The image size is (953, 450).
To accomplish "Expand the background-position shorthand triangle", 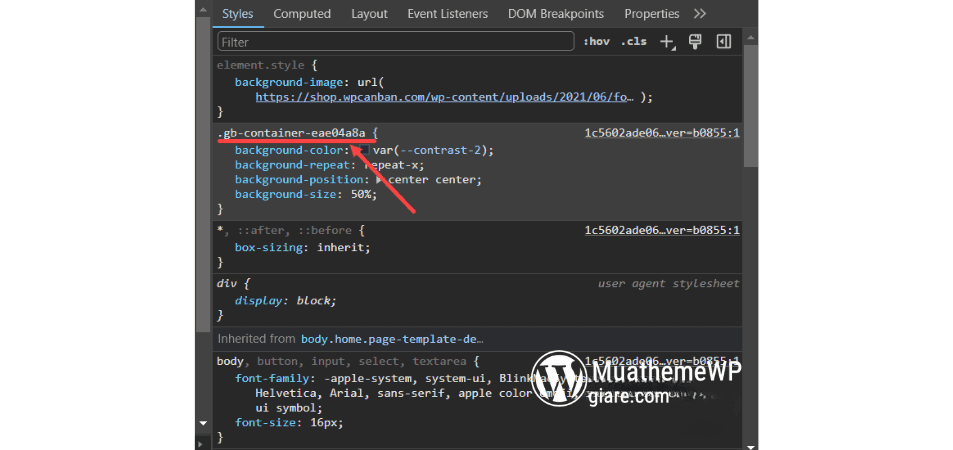I will (x=379, y=180).
